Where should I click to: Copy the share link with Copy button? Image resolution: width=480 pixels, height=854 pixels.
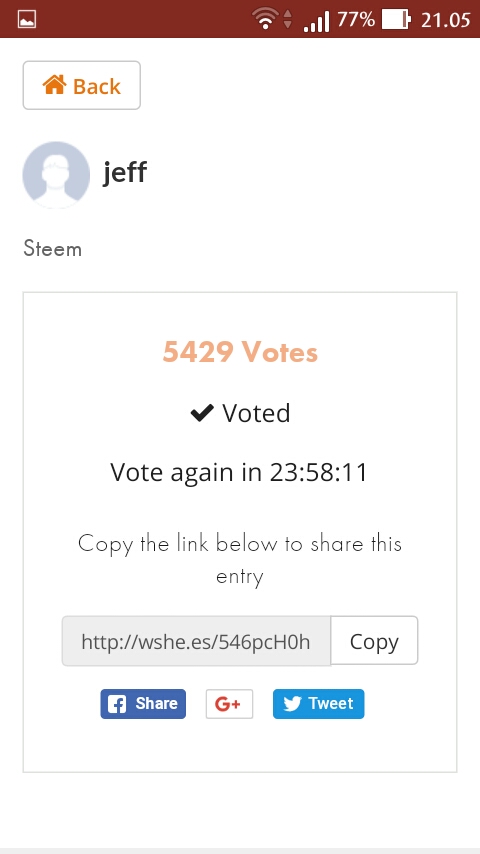[x=374, y=641]
